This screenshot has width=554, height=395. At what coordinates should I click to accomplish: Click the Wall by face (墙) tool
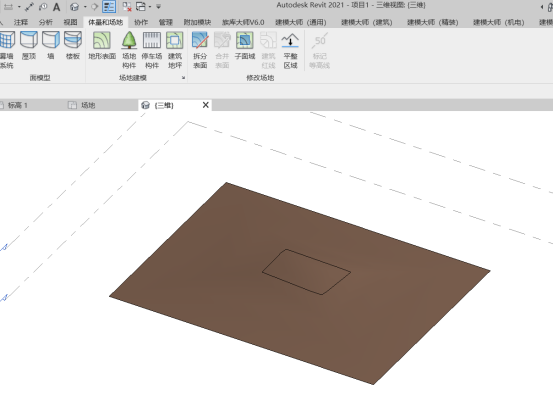point(51,46)
